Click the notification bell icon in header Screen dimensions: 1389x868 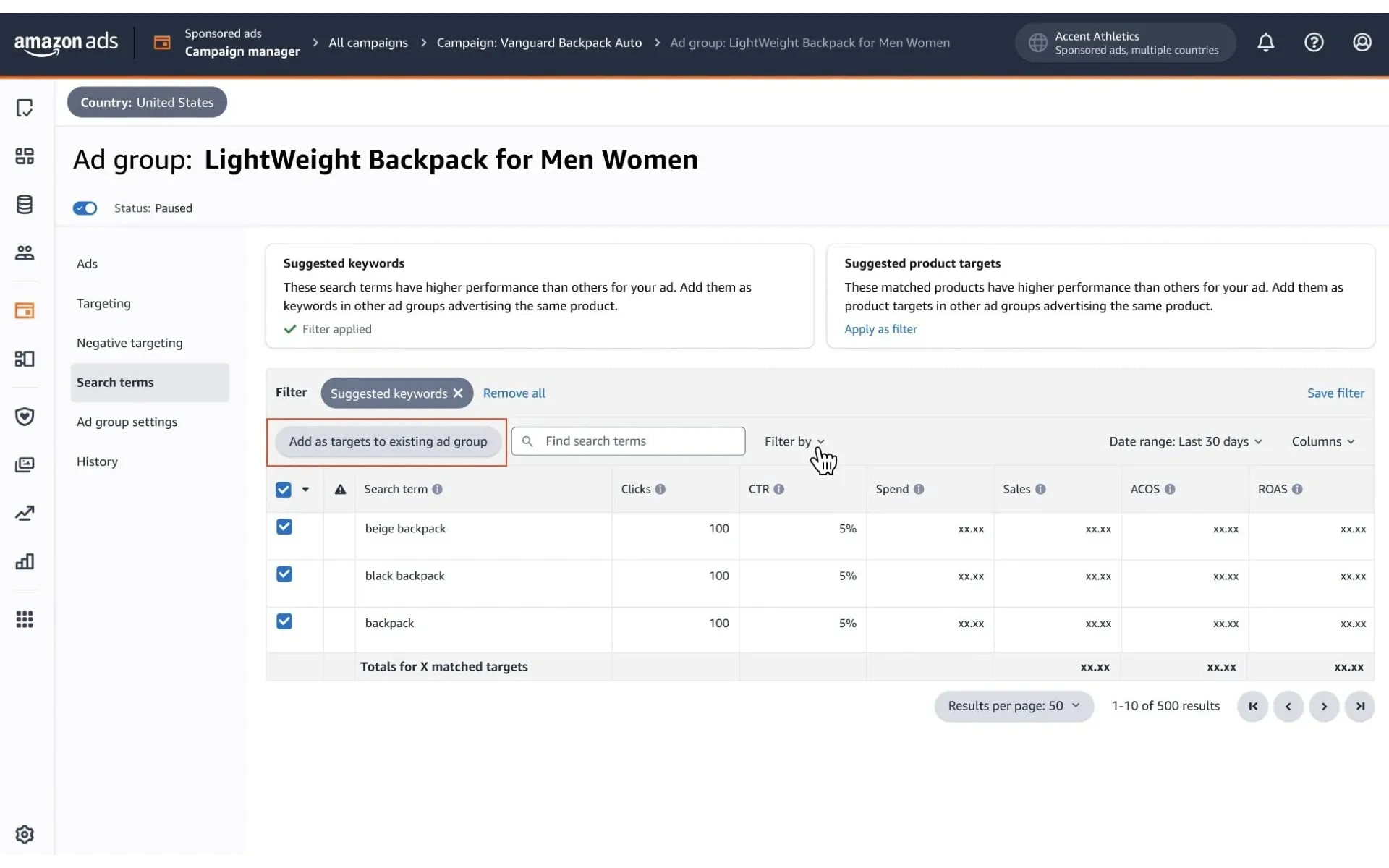click(x=1265, y=42)
